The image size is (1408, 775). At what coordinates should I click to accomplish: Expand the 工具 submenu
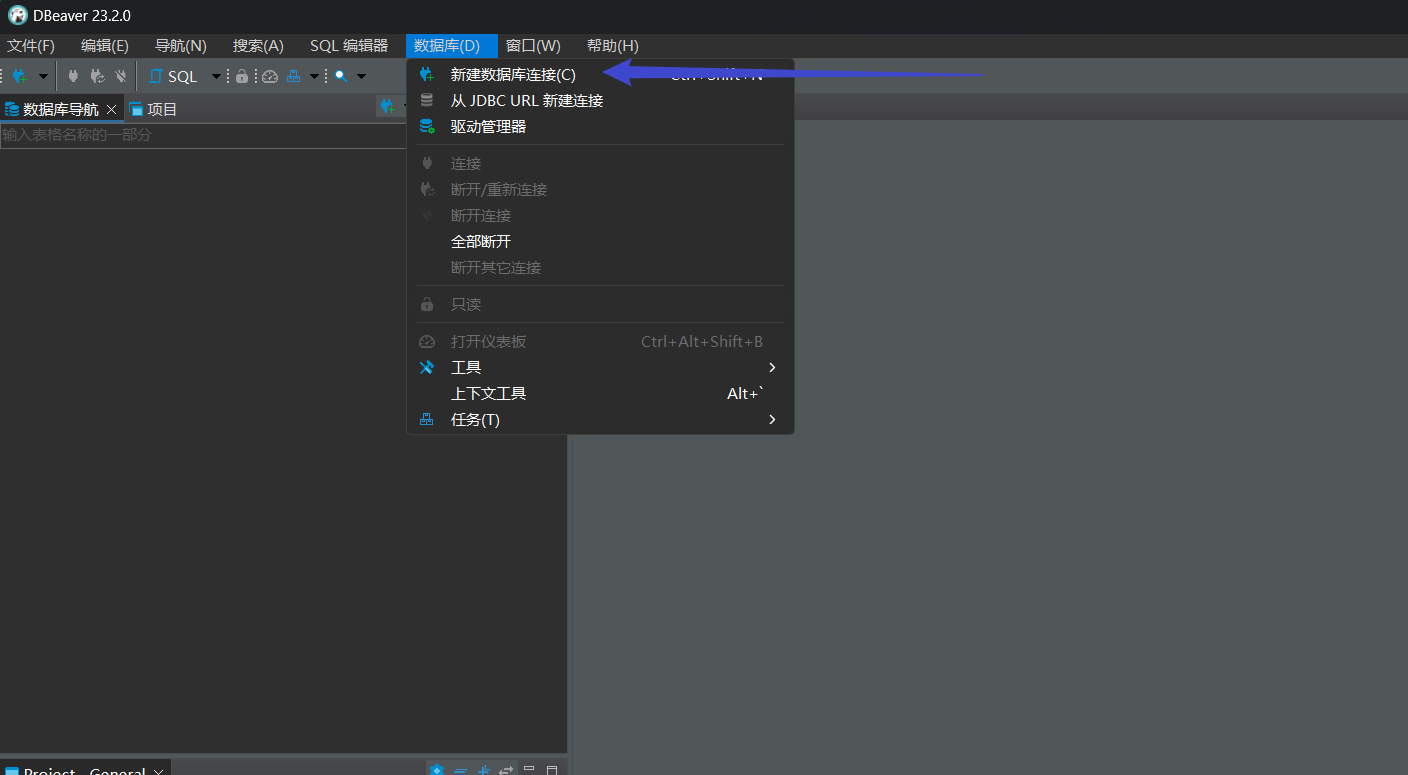coord(600,368)
